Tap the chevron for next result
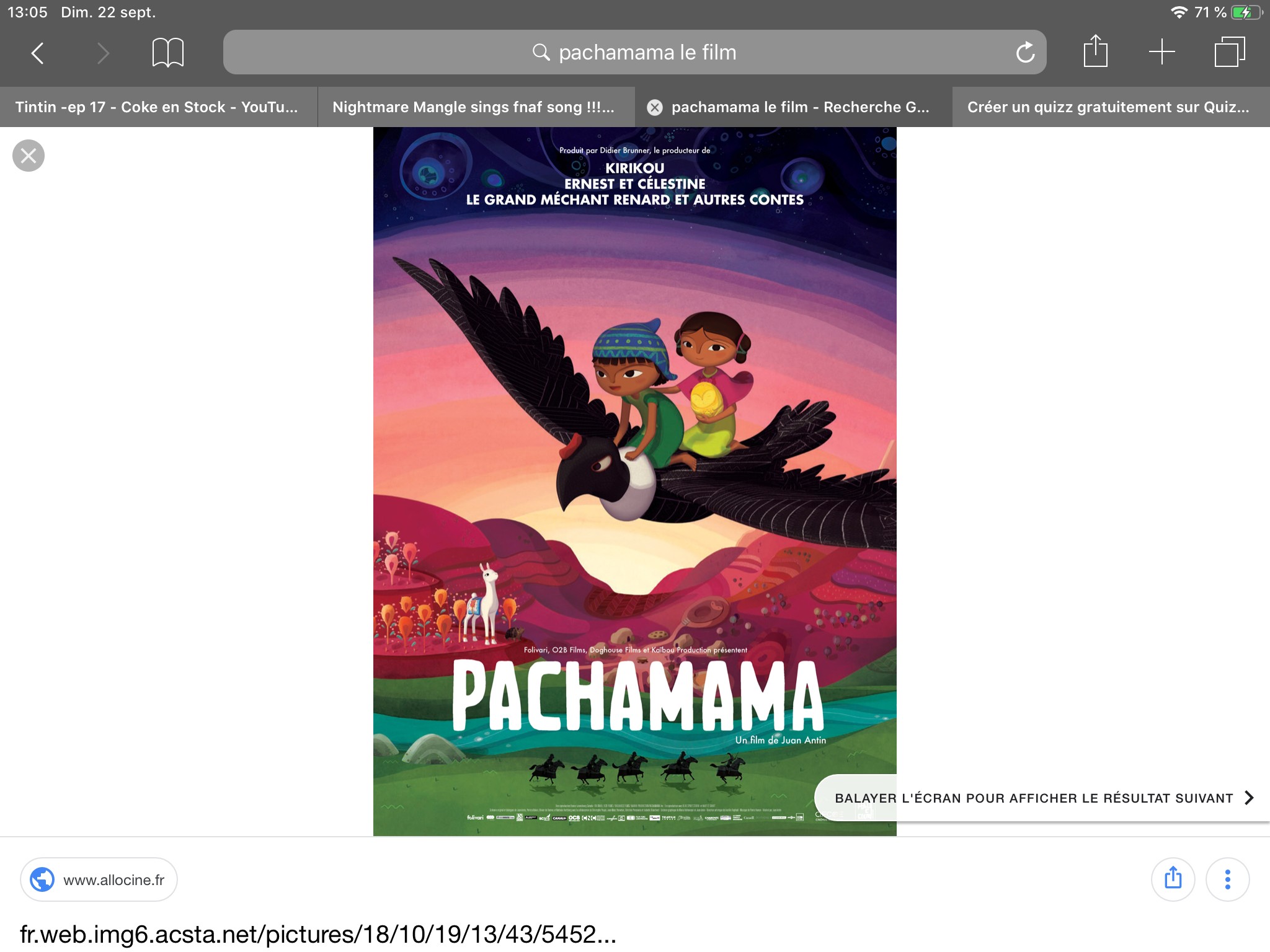 (1249, 798)
